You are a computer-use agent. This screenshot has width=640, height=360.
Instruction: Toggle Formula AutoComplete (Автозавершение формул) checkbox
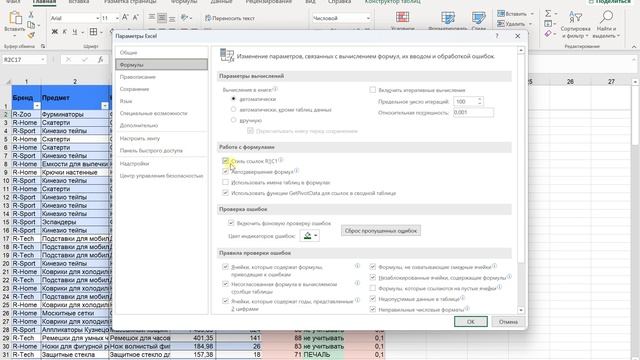[225, 172]
